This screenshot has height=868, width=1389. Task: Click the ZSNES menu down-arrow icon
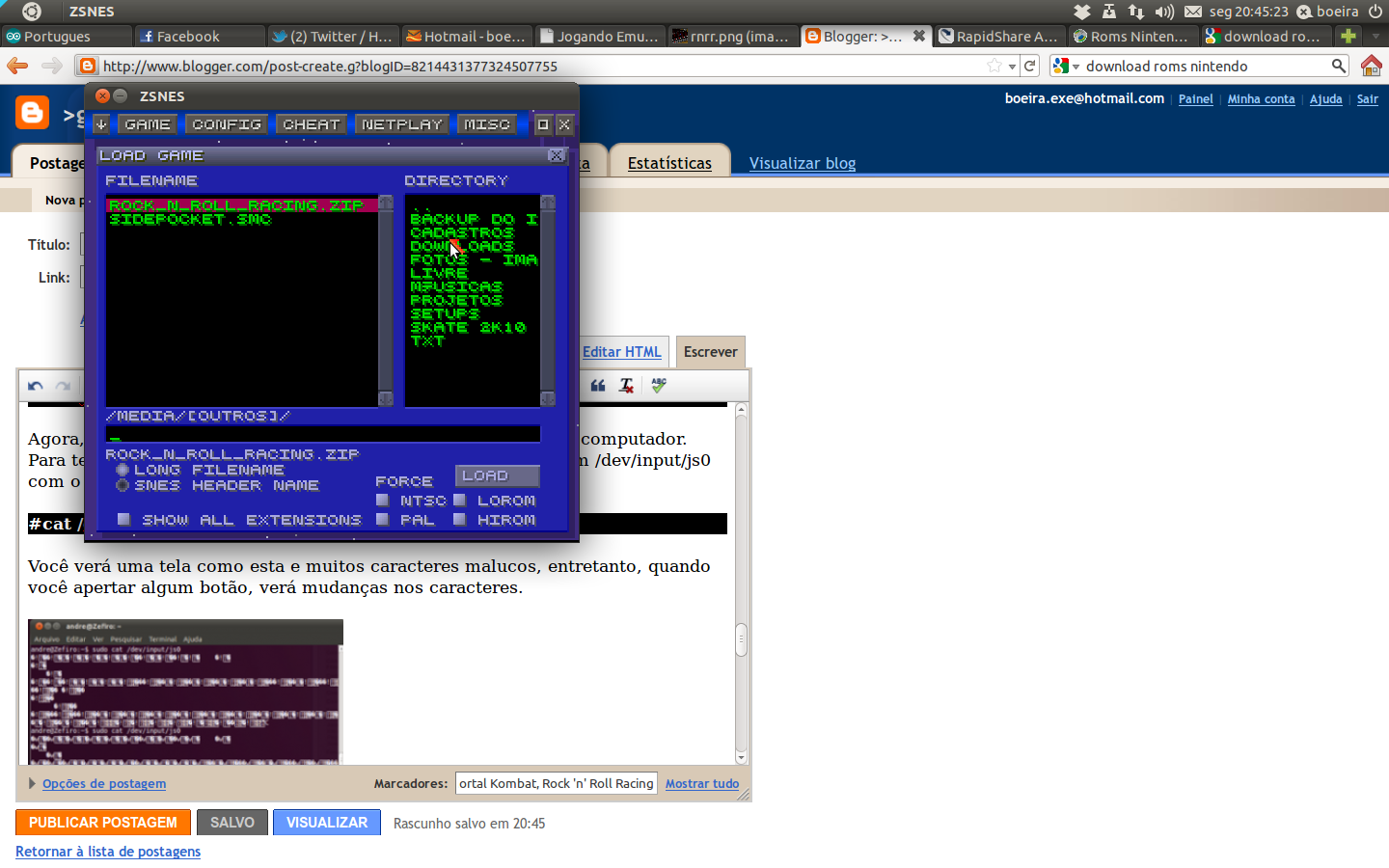click(x=101, y=124)
